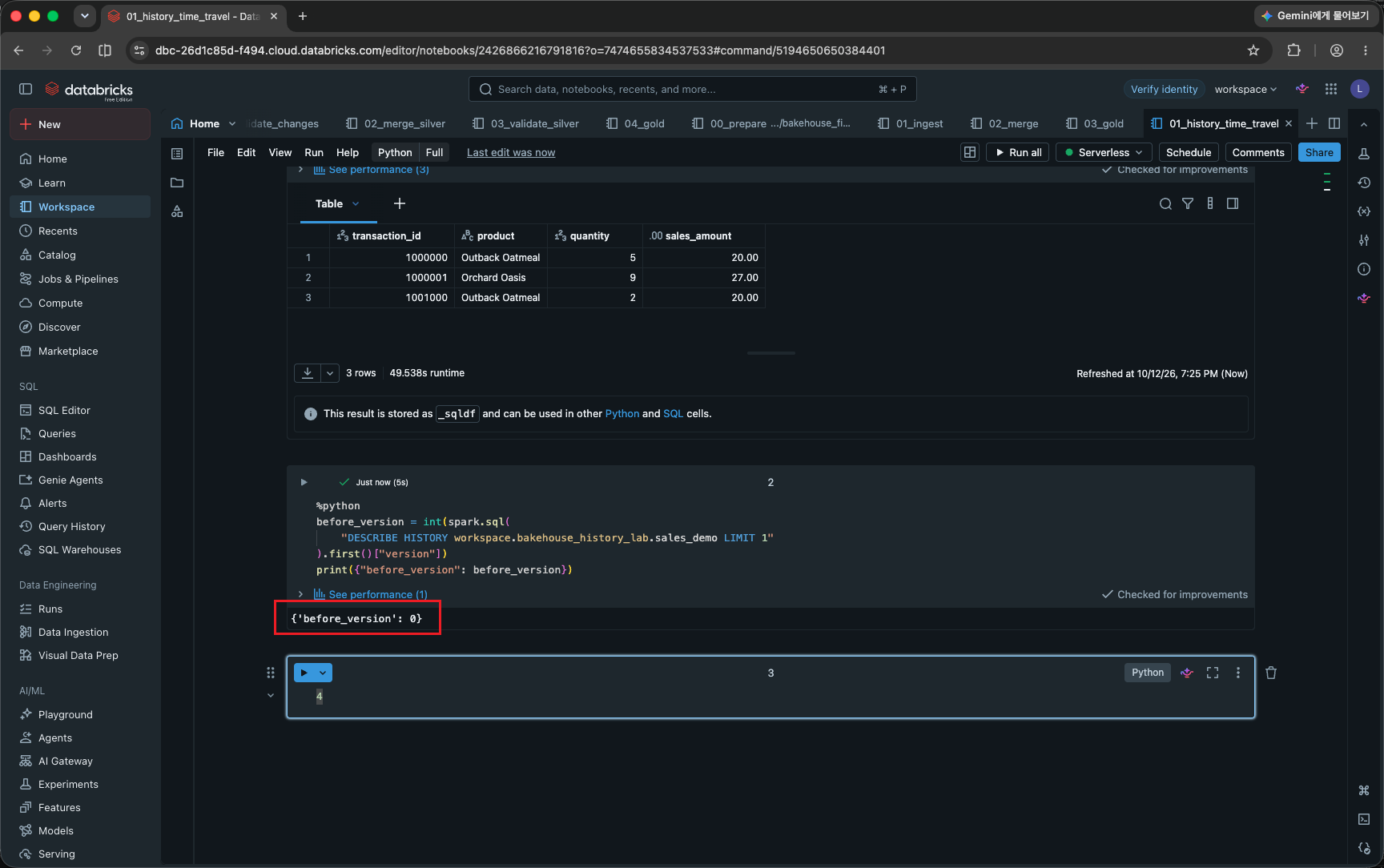Viewport: 1384px width, 868px height.
Task: Delete cell 3 using the trash icon
Action: click(1270, 673)
